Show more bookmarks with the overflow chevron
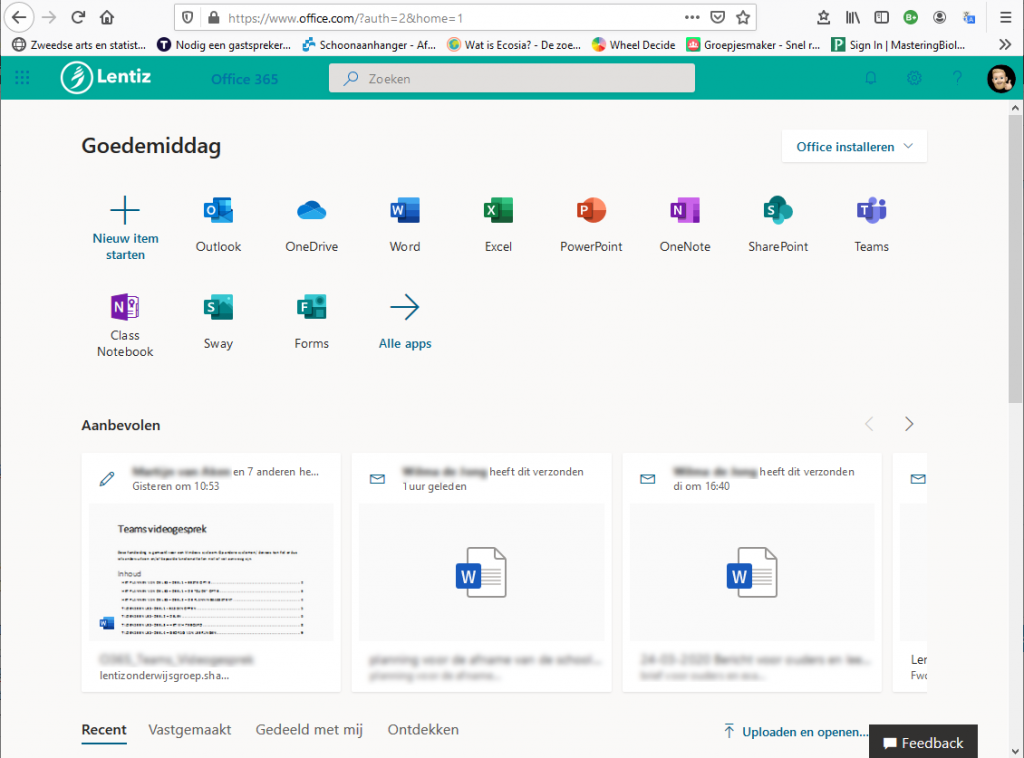The width and height of the screenshot is (1024, 758). (1005, 44)
